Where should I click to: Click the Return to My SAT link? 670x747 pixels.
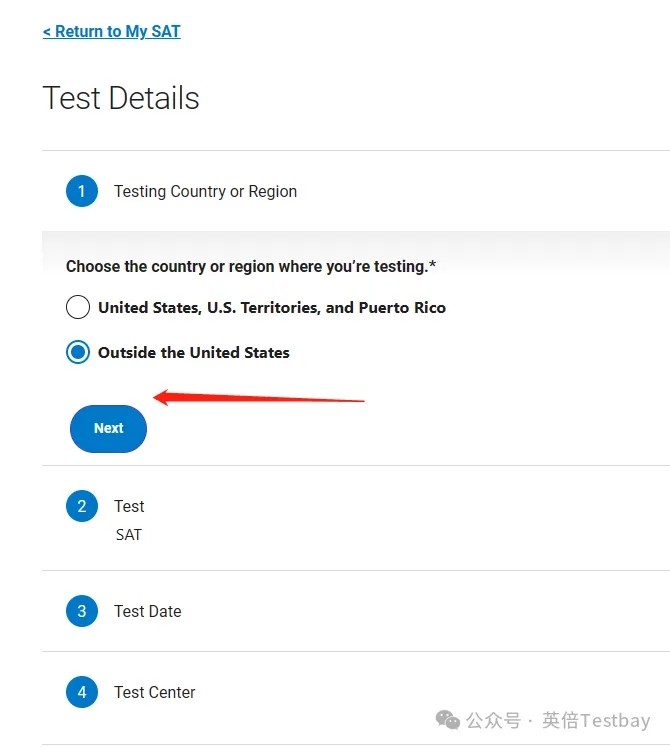[112, 32]
